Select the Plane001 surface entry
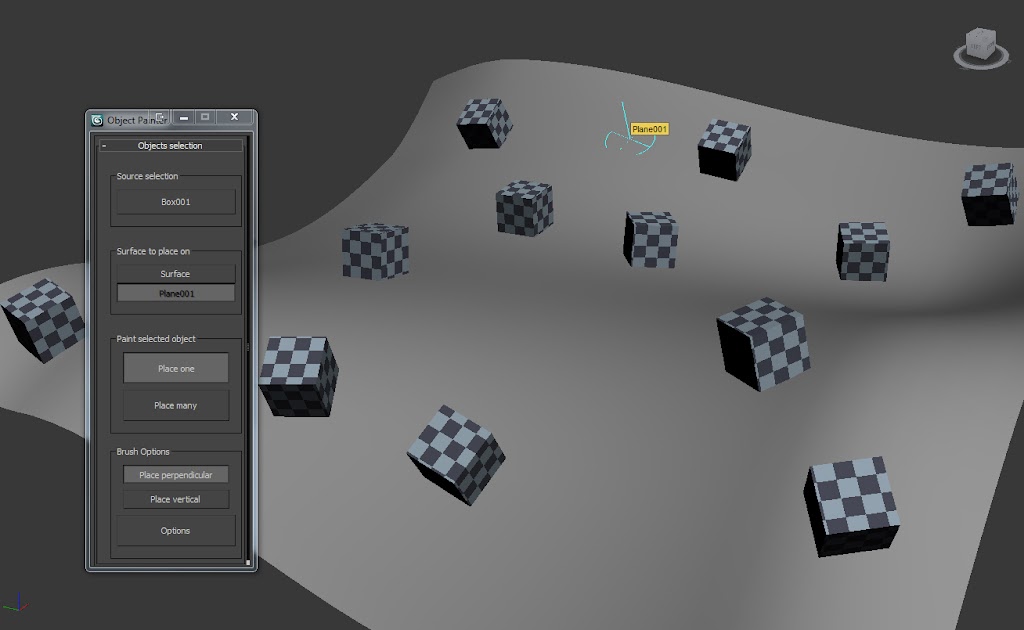This screenshot has height=630, width=1024. click(x=176, y=294)
